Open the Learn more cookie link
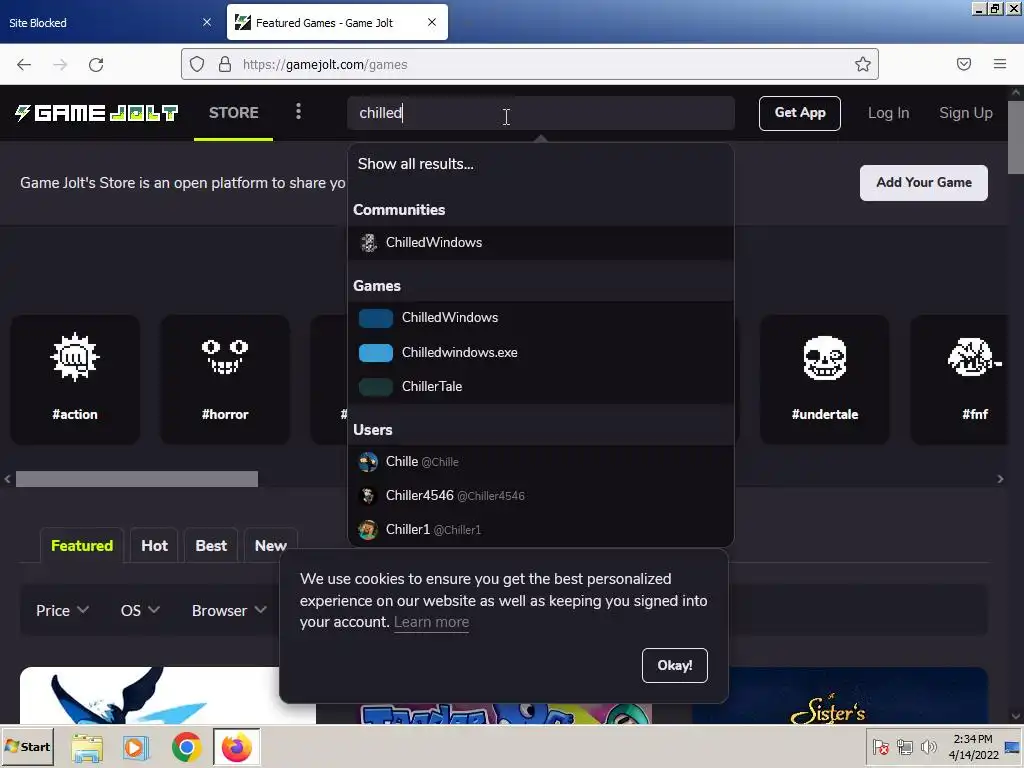This screenshot has width=1024, height=768. (x=431, y=622)
